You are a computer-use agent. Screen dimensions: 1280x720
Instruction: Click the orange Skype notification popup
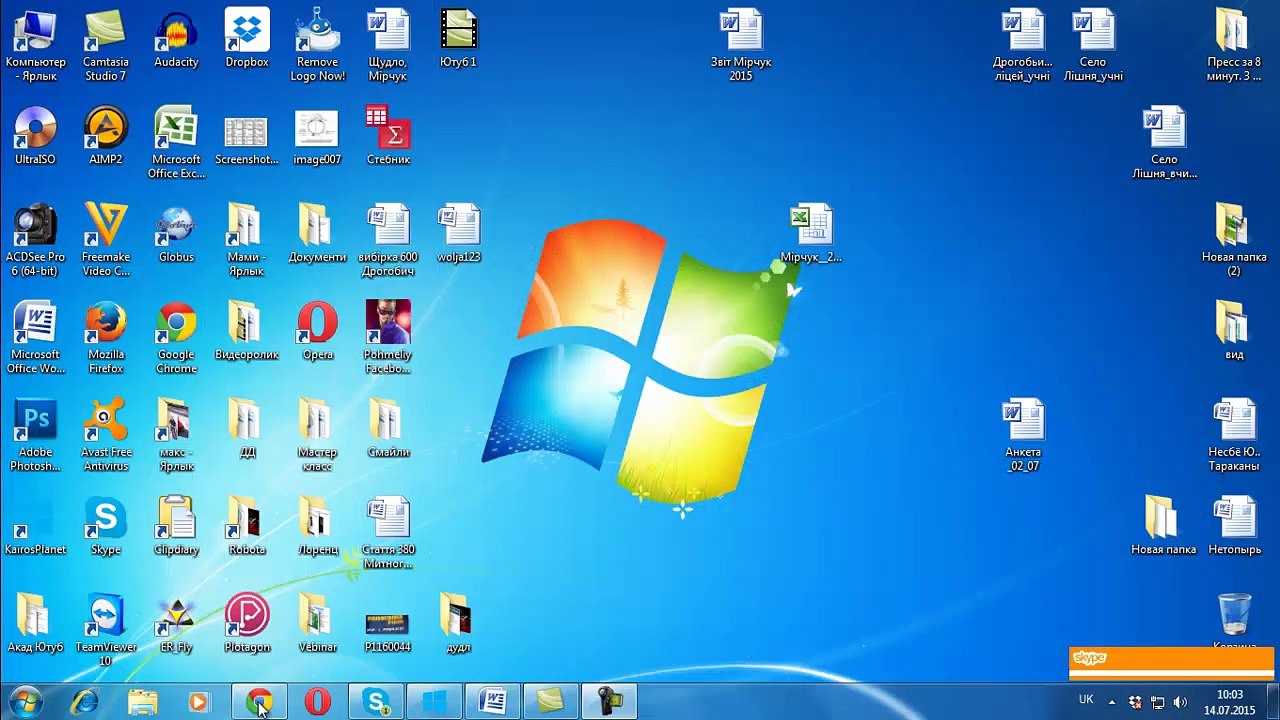click(1171, 662)
